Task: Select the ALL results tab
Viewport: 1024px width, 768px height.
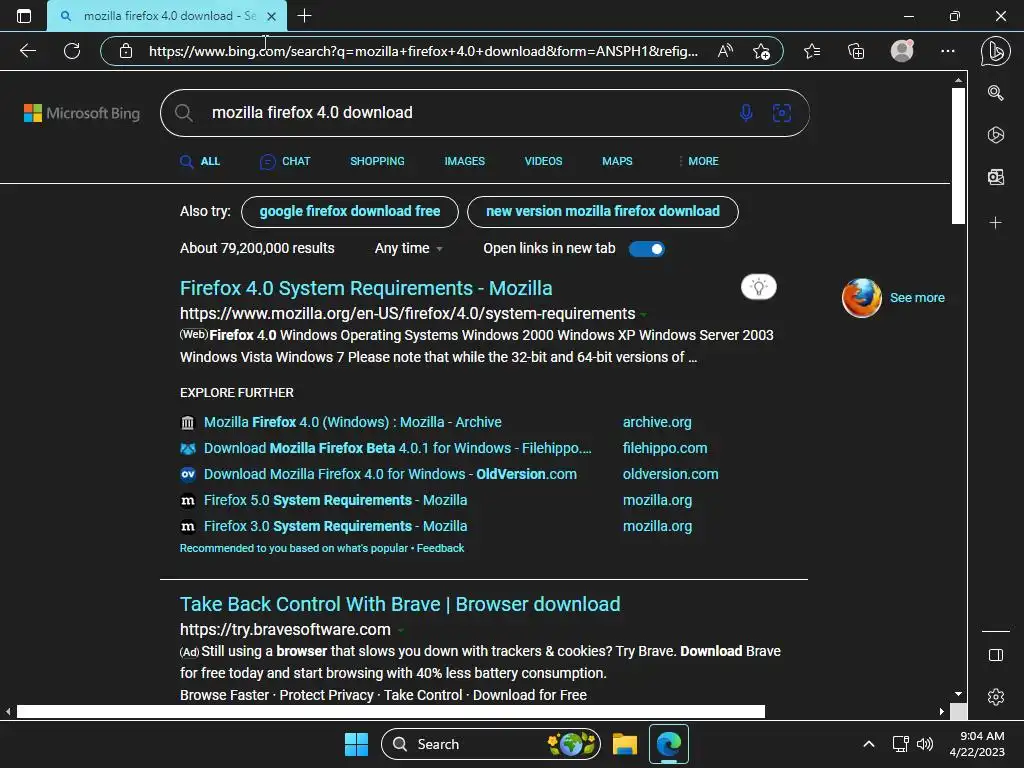Action: click(200, 161)
